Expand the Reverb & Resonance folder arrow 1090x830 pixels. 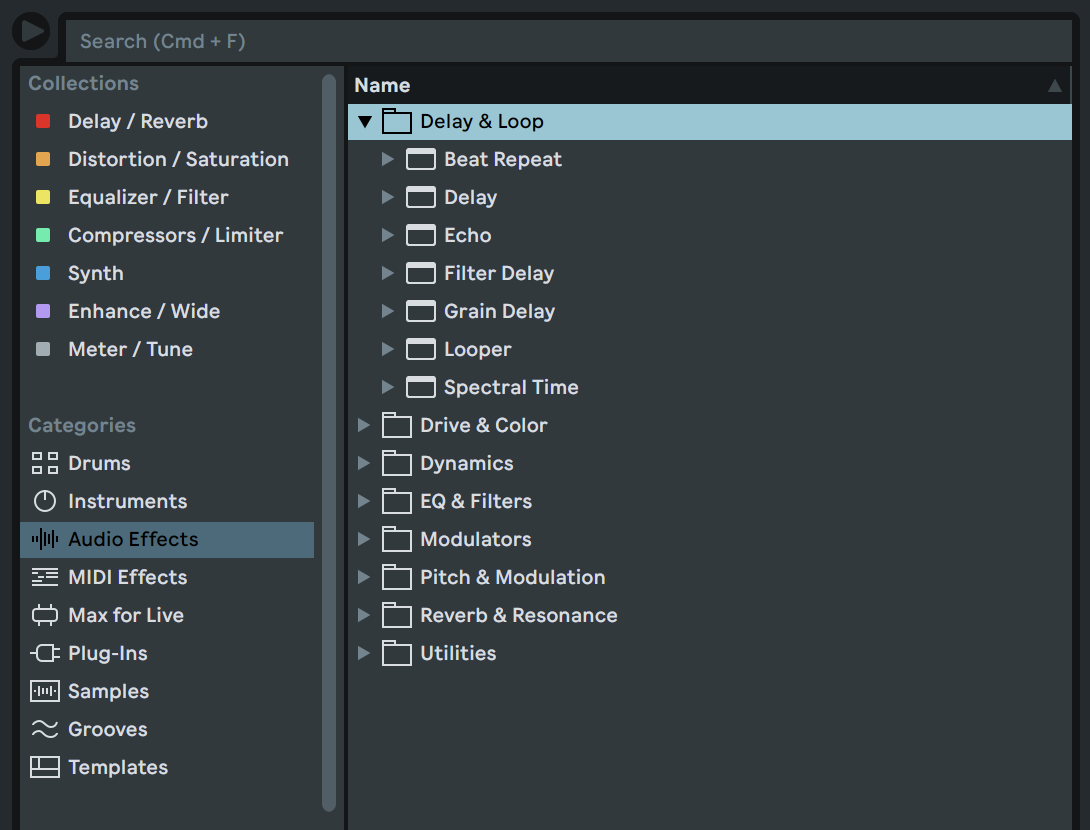point(364,615)
